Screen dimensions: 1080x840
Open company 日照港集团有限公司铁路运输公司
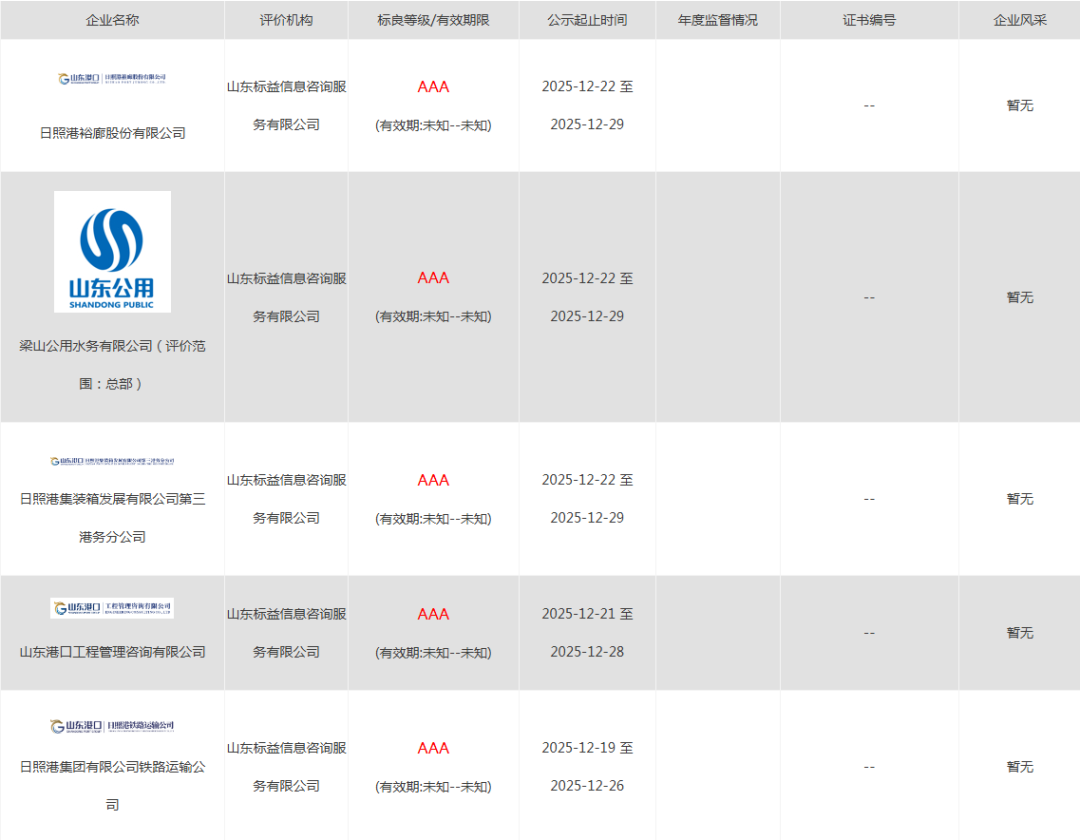point(112,786)
